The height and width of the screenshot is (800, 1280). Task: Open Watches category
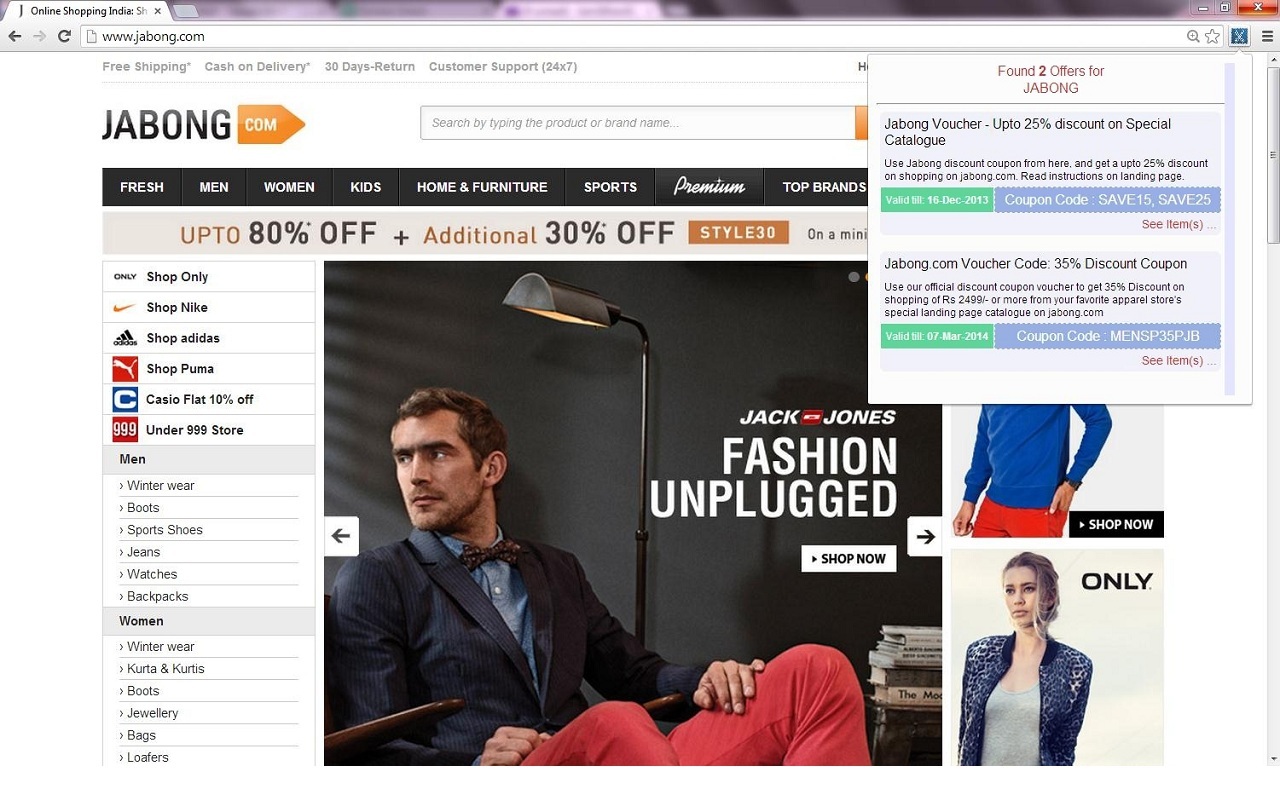[151, 574]
